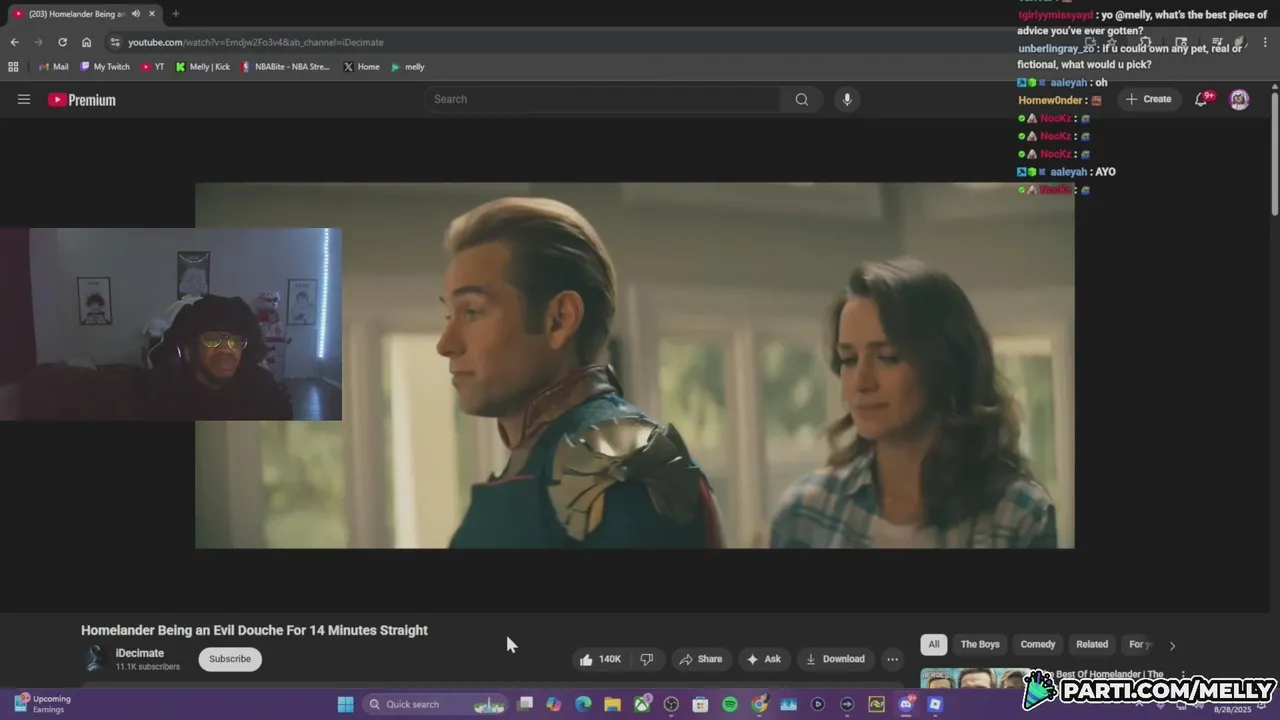Go to YouTube Premium home logo
Image resolution: width=1280 pixels, height=720 pixels.
[x=82, y=100]
